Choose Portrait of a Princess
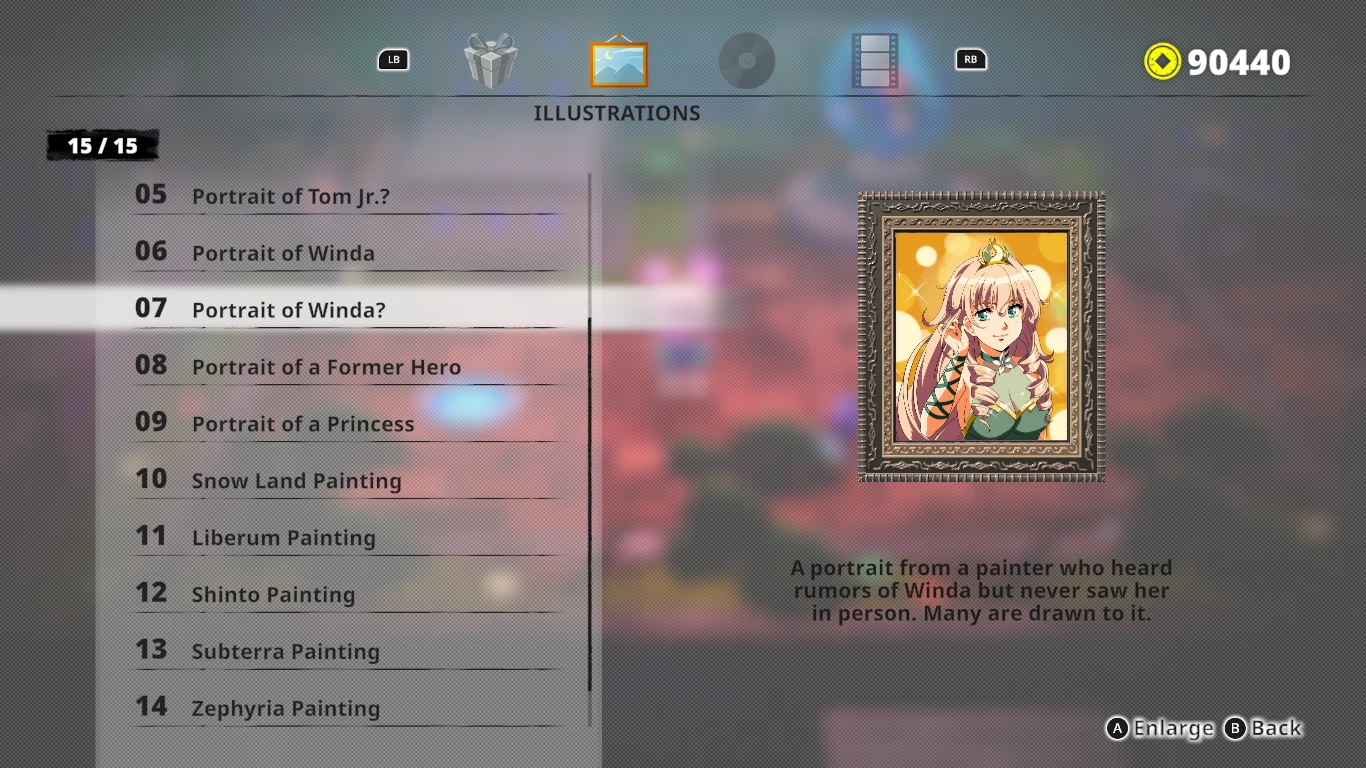 coord(345,423)
